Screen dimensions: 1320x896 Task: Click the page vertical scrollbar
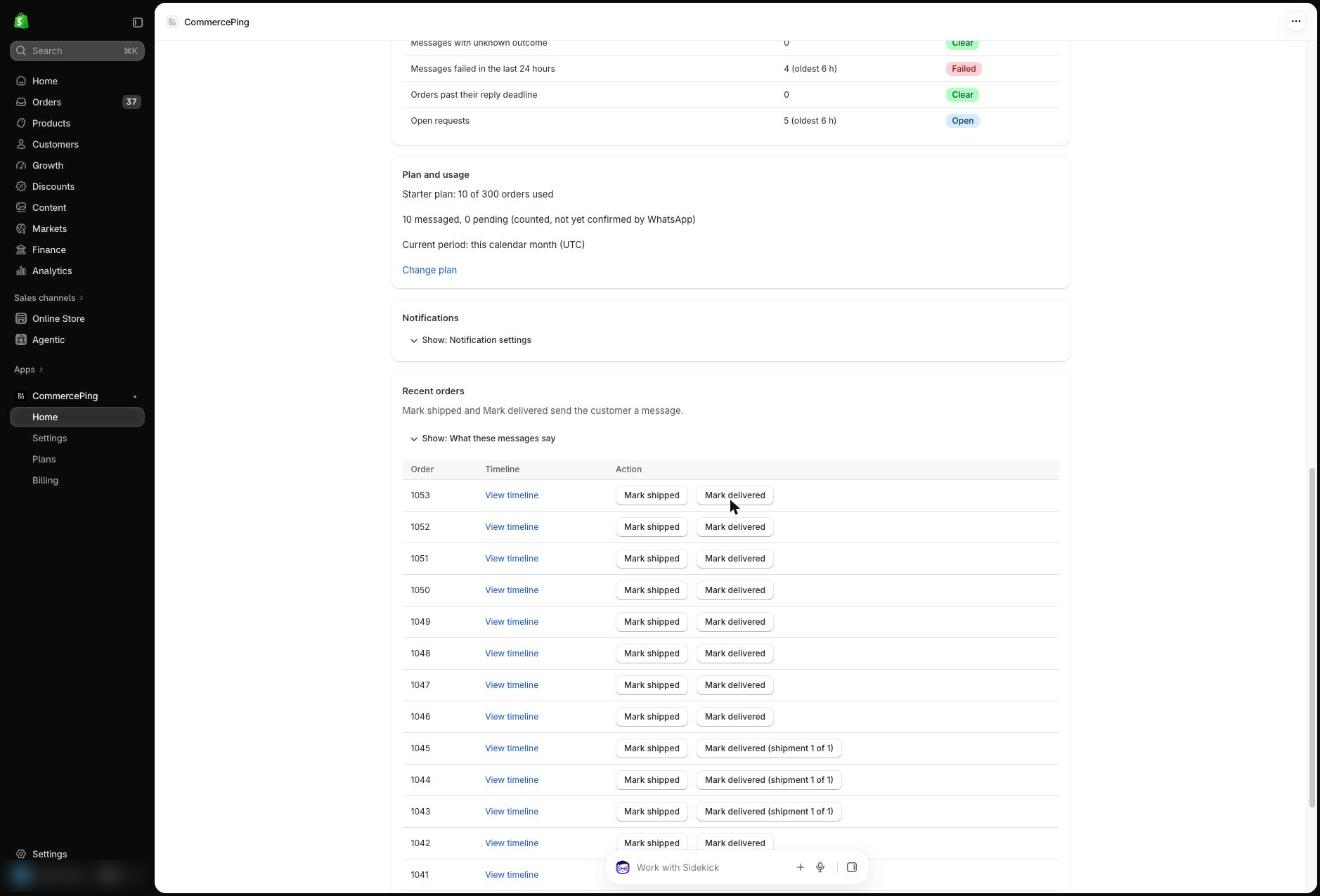tap(1313, 638)
